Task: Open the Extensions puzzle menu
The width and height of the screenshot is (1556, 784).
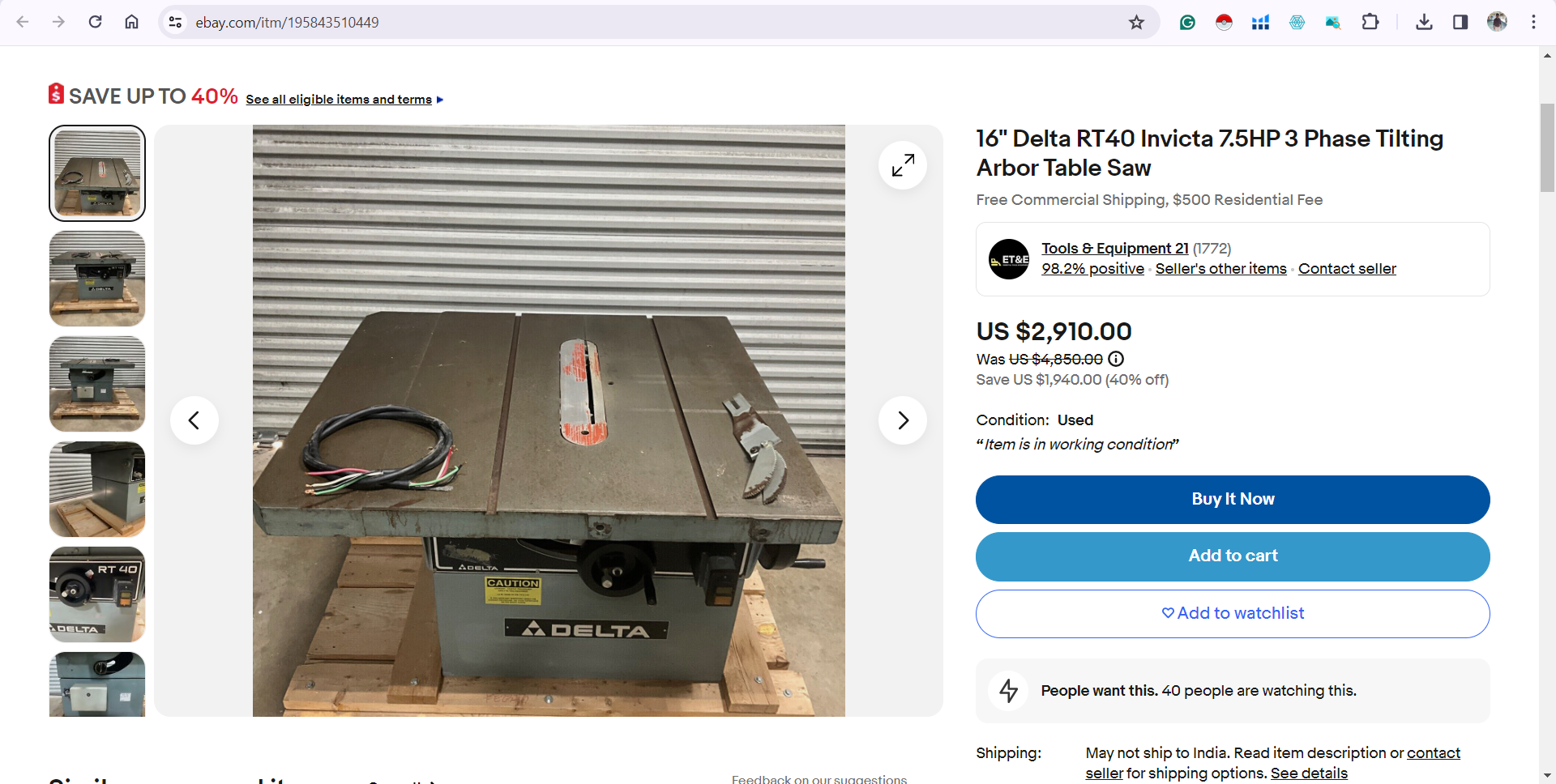Action: coord(1370,22)
